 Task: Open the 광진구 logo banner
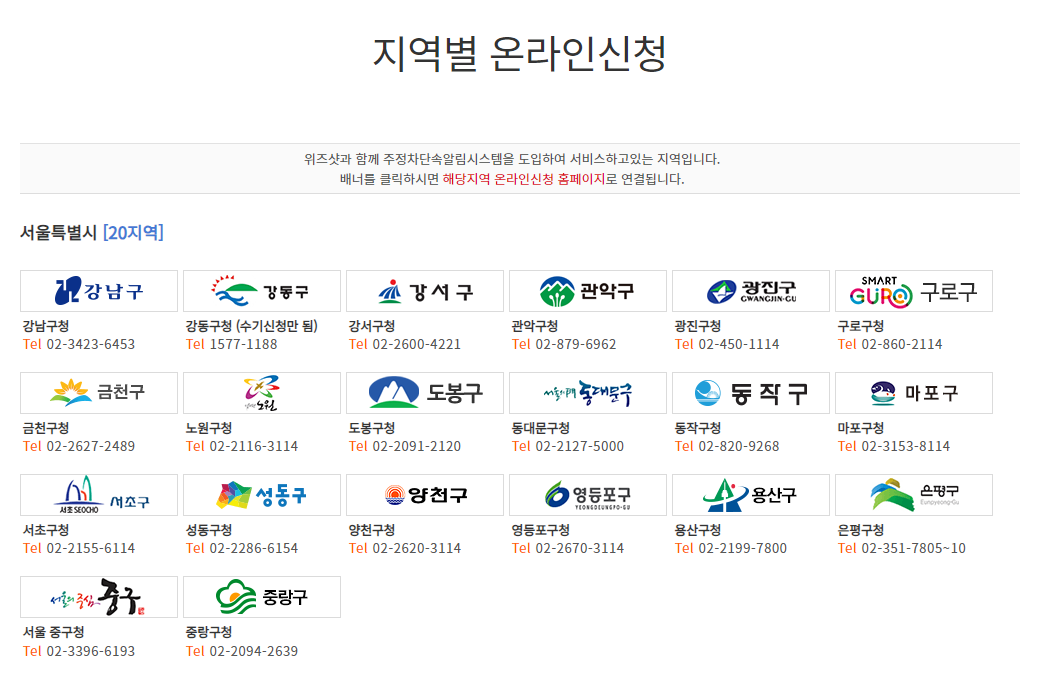[750, 291]
